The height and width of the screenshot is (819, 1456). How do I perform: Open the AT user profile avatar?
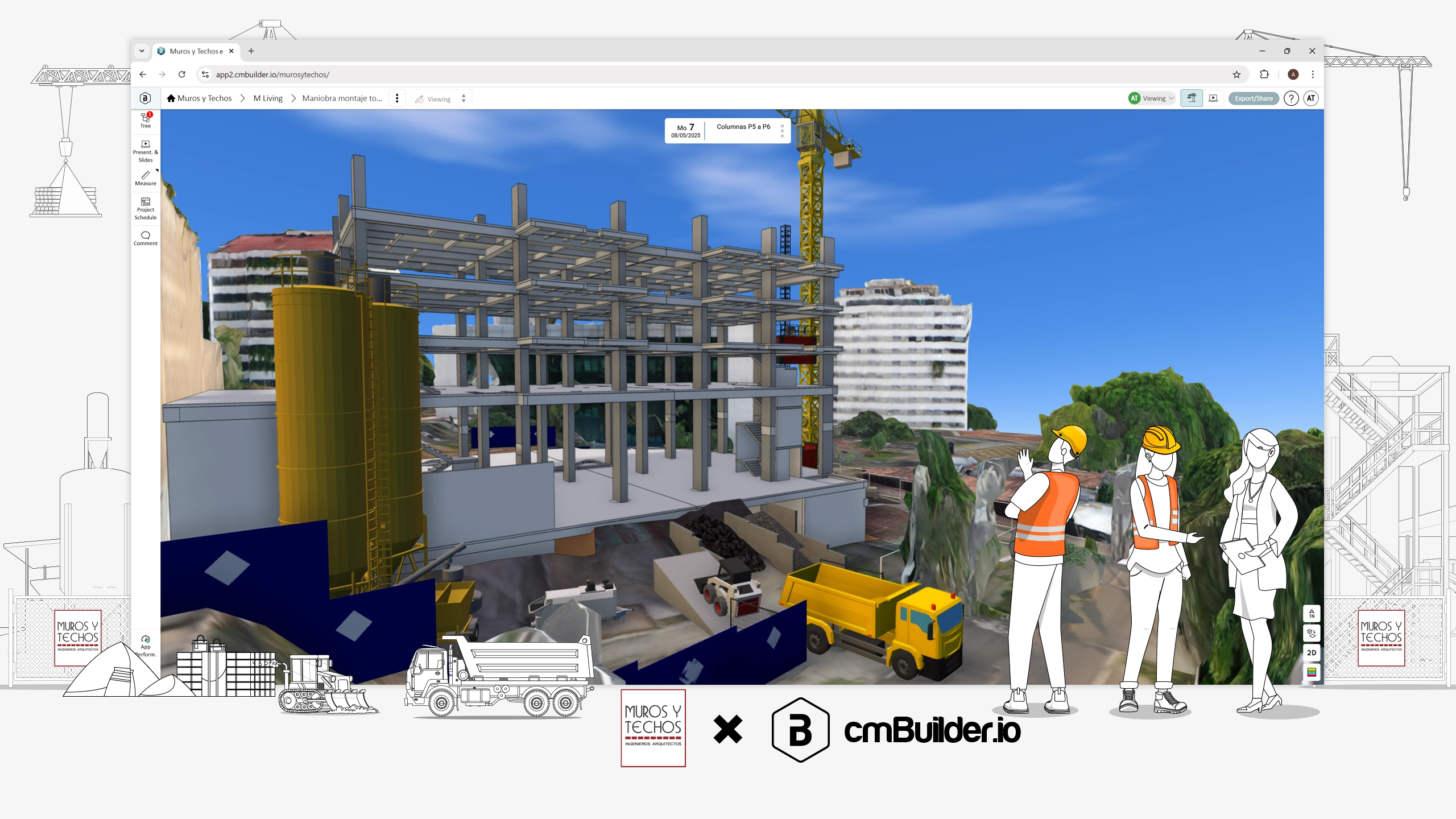pos(1311,98)
